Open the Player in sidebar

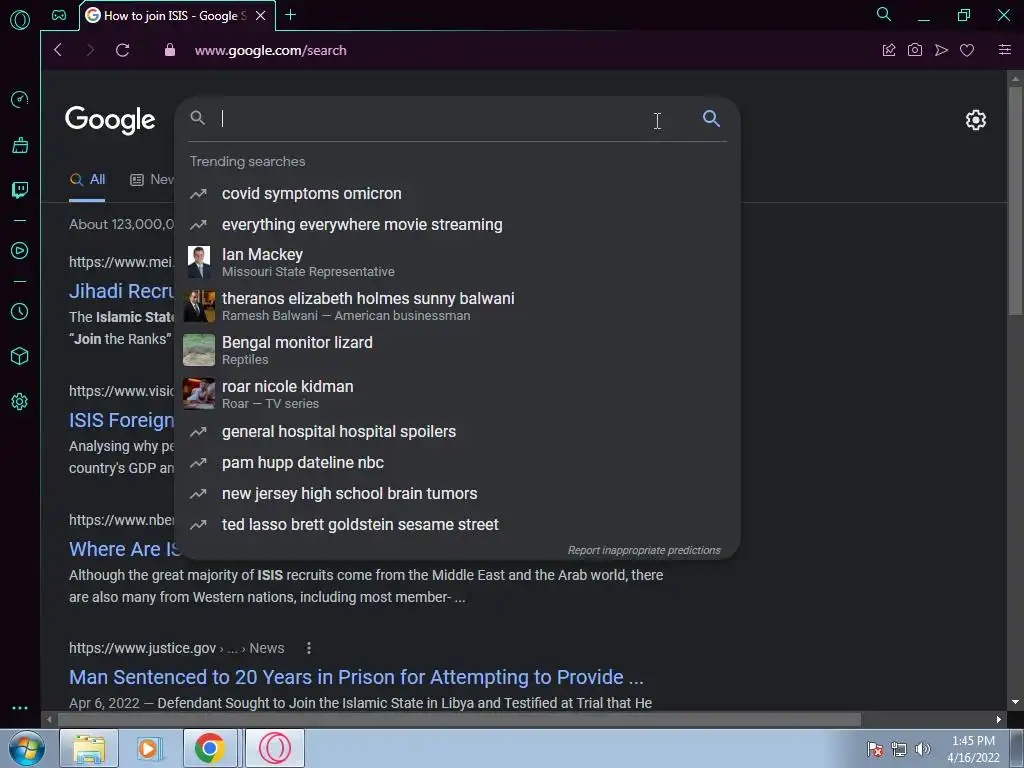click(x=20, y=251)
